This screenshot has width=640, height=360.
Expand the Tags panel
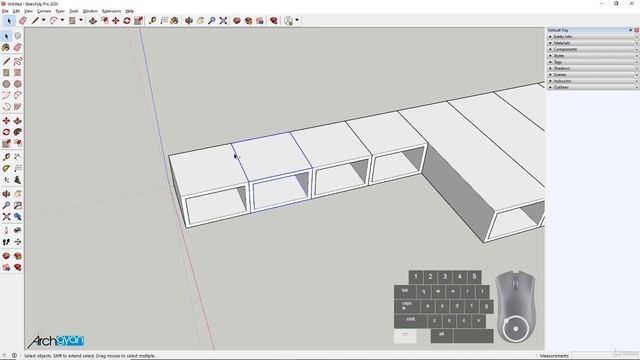[593, 62]
